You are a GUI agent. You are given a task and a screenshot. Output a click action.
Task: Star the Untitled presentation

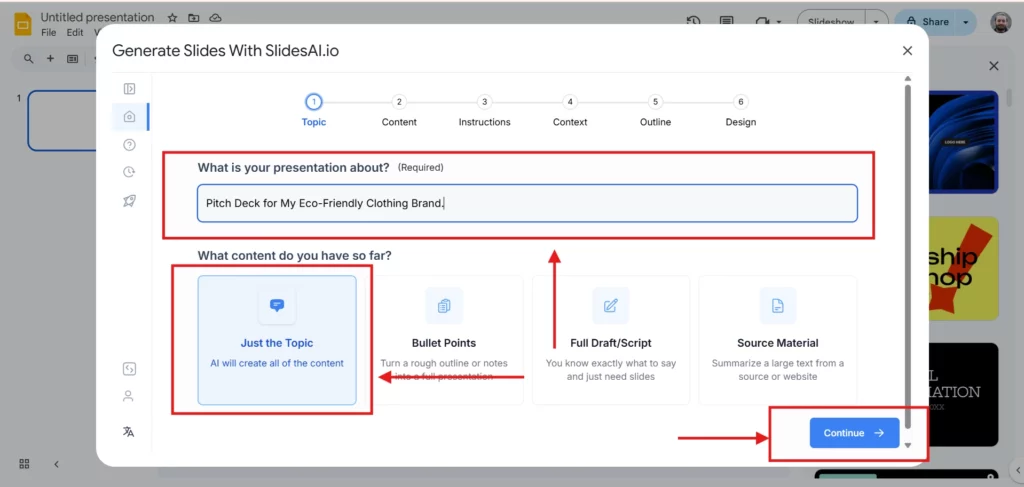(172, 18)
